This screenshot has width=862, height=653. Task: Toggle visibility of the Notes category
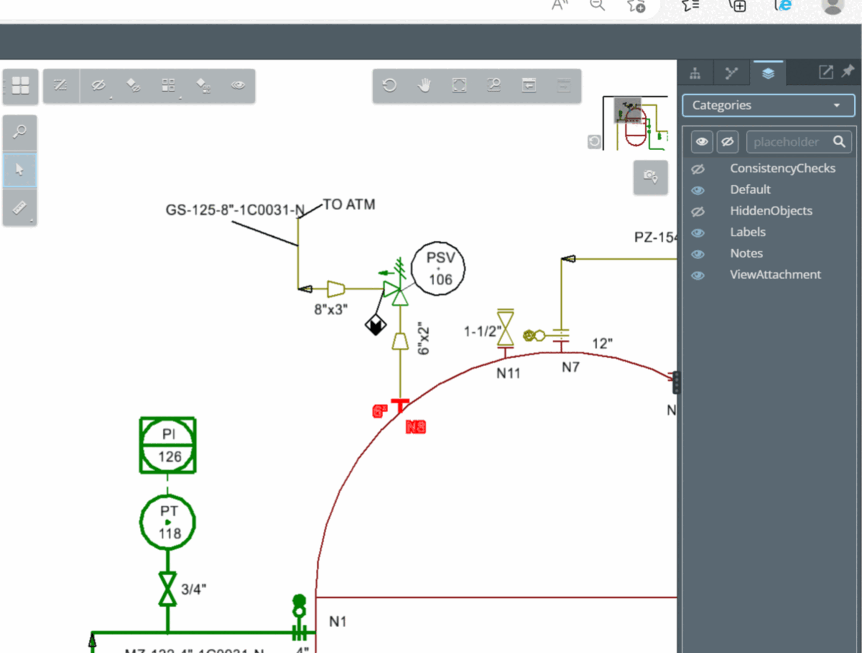click(698, 254)
